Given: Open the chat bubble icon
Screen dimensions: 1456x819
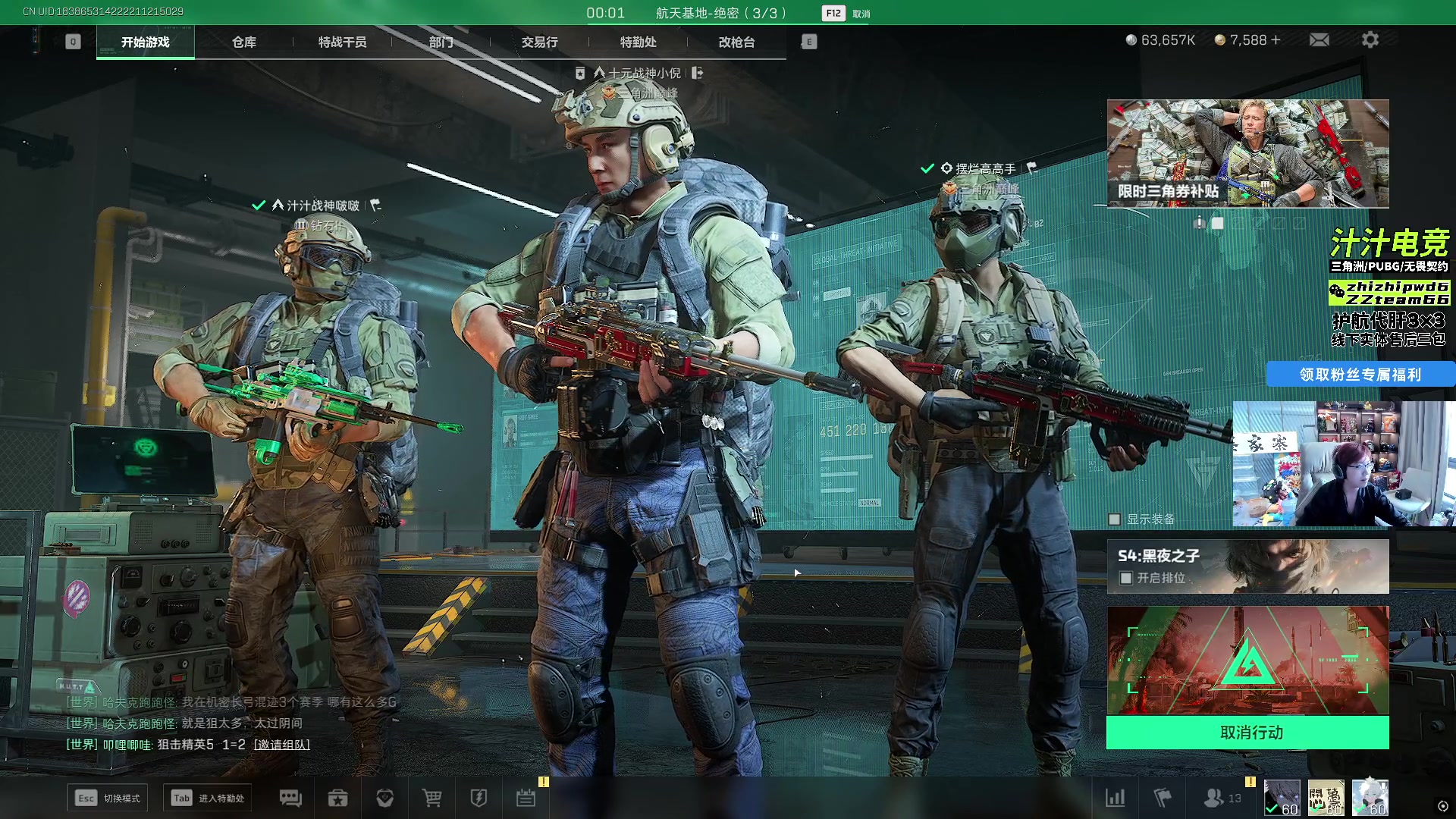Looking at the screenshot, I should tap(290, 798).
